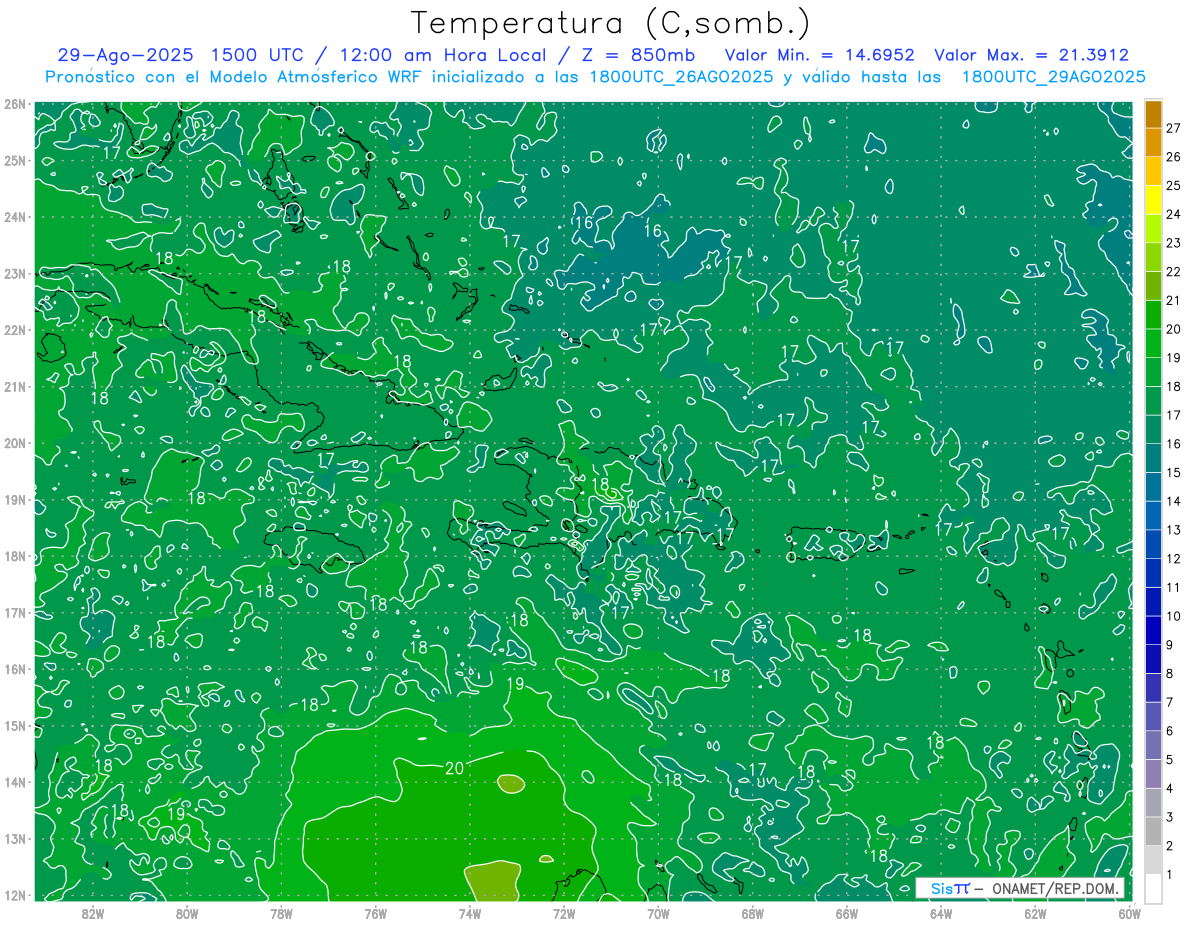Viewport: 1200px width, 927px height.
Task: Click the yellow swatch between 24 and 25
Action: (1153, 200)
